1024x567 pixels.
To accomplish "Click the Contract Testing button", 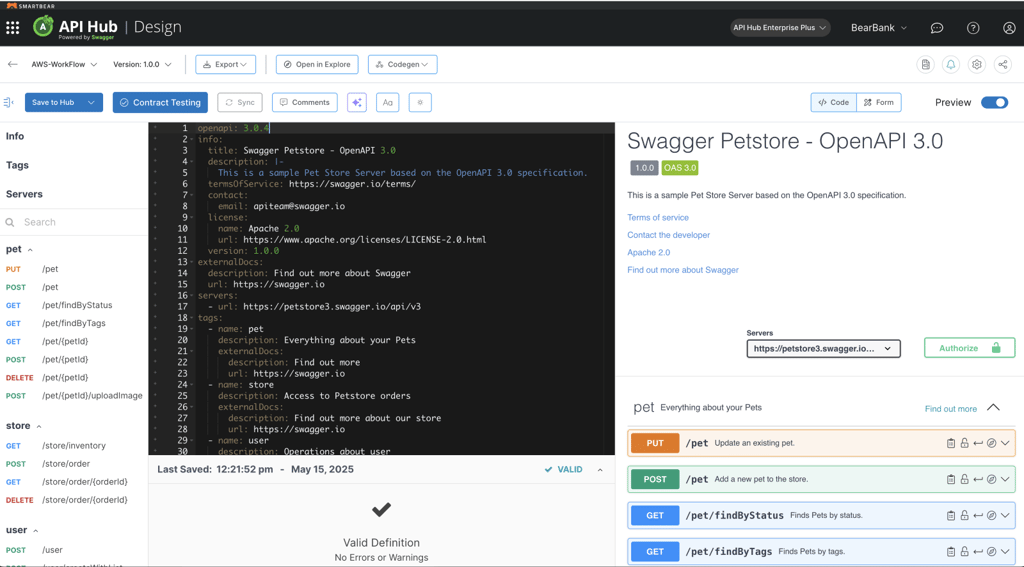I will (x=160, y=103).
